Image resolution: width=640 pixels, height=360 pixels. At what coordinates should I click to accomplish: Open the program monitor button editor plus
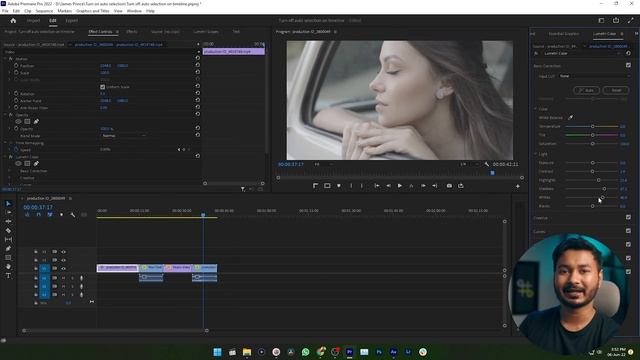tap(518, 186)
